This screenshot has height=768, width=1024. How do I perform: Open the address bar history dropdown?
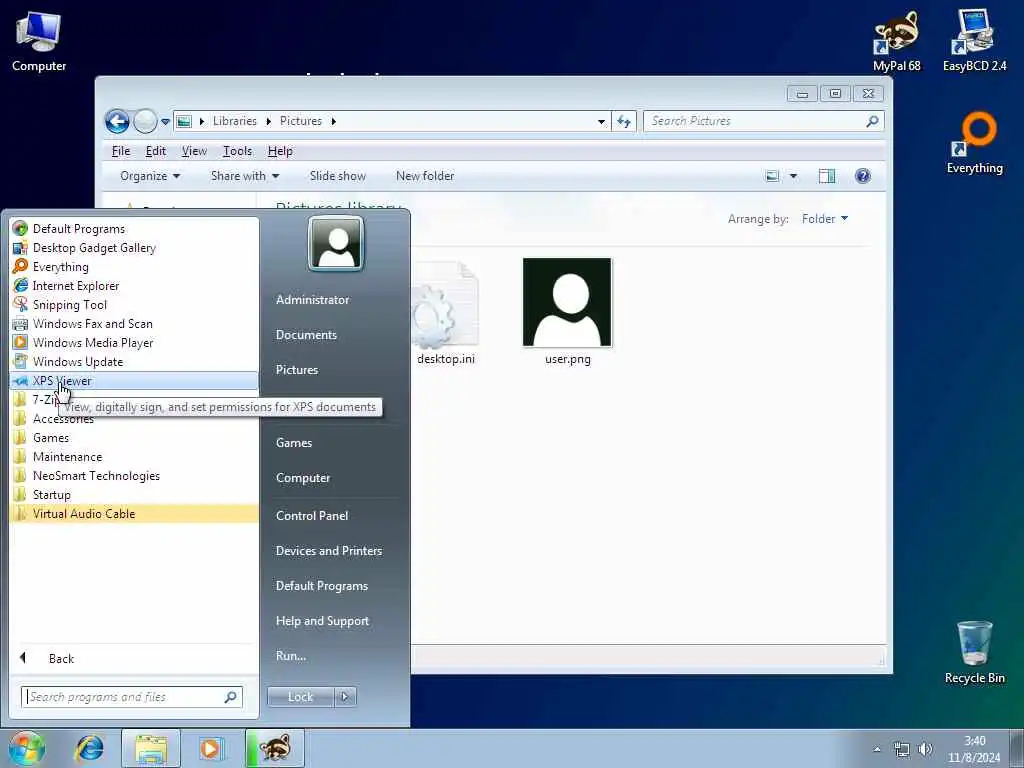coord(601,121)
